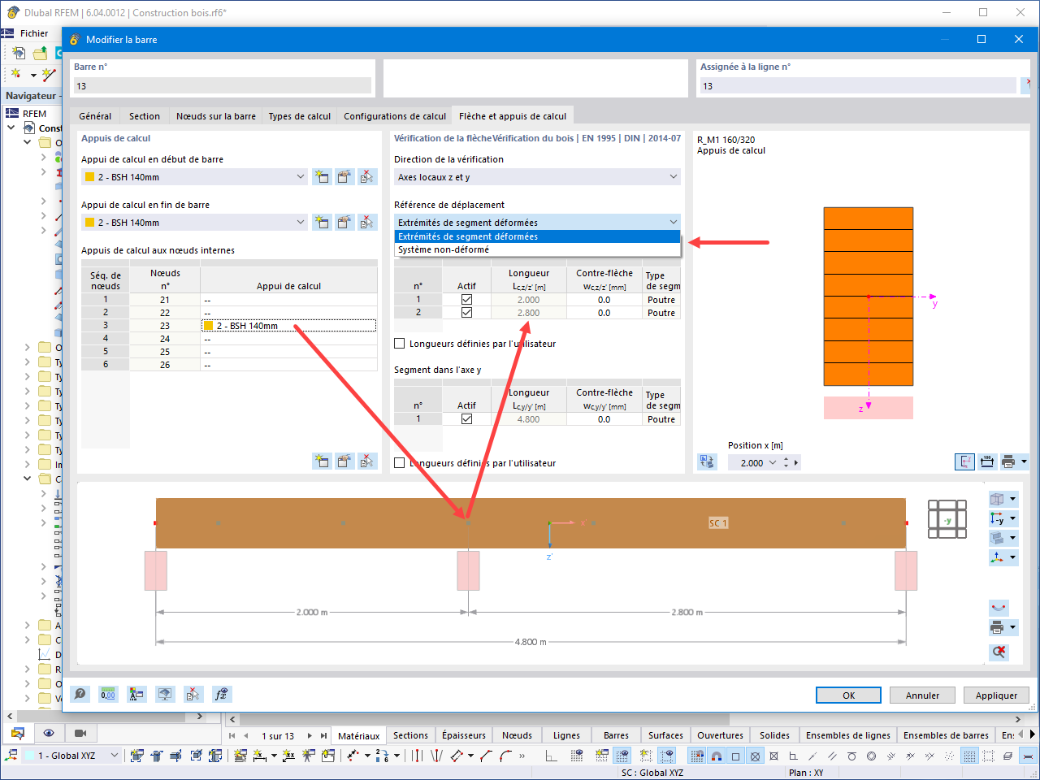Go to next table page arrow

(309, 736)
